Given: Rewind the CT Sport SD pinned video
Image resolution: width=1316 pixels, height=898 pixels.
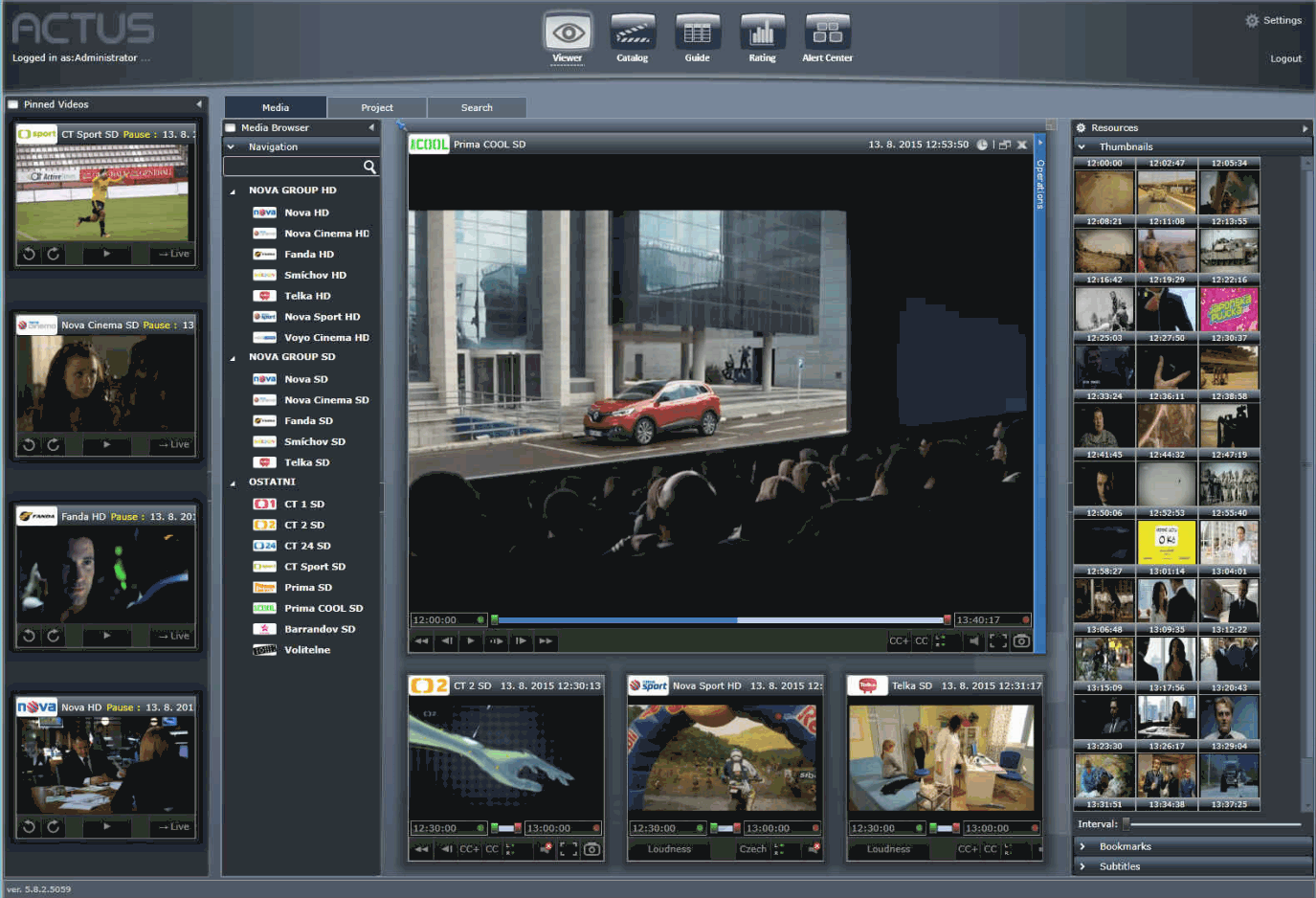Looking at the screenshot, I should [x=30, y=255].
